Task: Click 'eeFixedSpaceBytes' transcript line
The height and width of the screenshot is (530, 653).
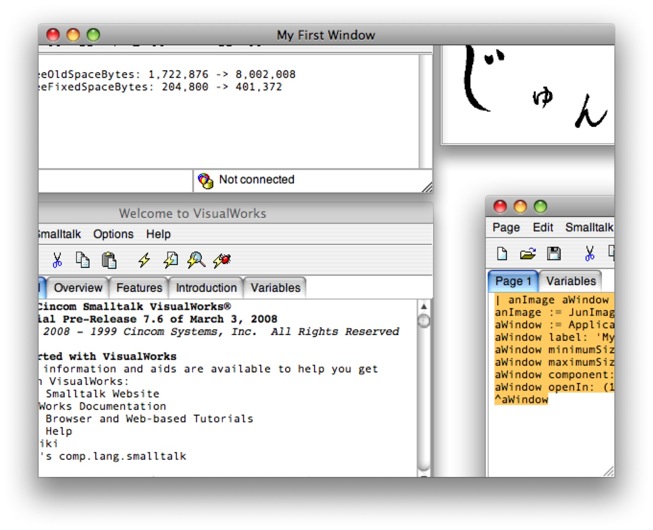Action: (x=160, y=87)
